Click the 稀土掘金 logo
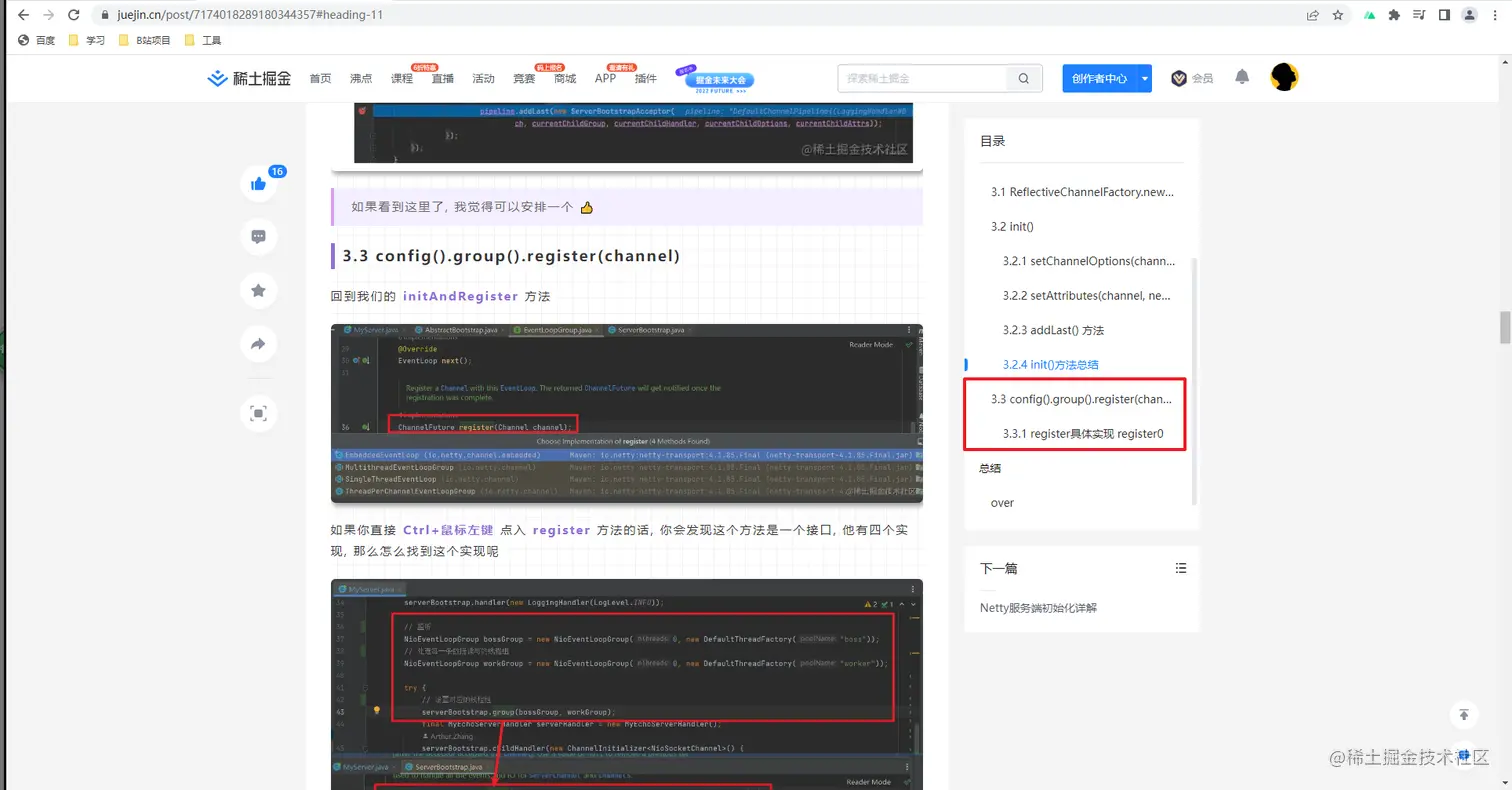The height and width of the screenshot is (790, 1512). (x=249, y=78)
